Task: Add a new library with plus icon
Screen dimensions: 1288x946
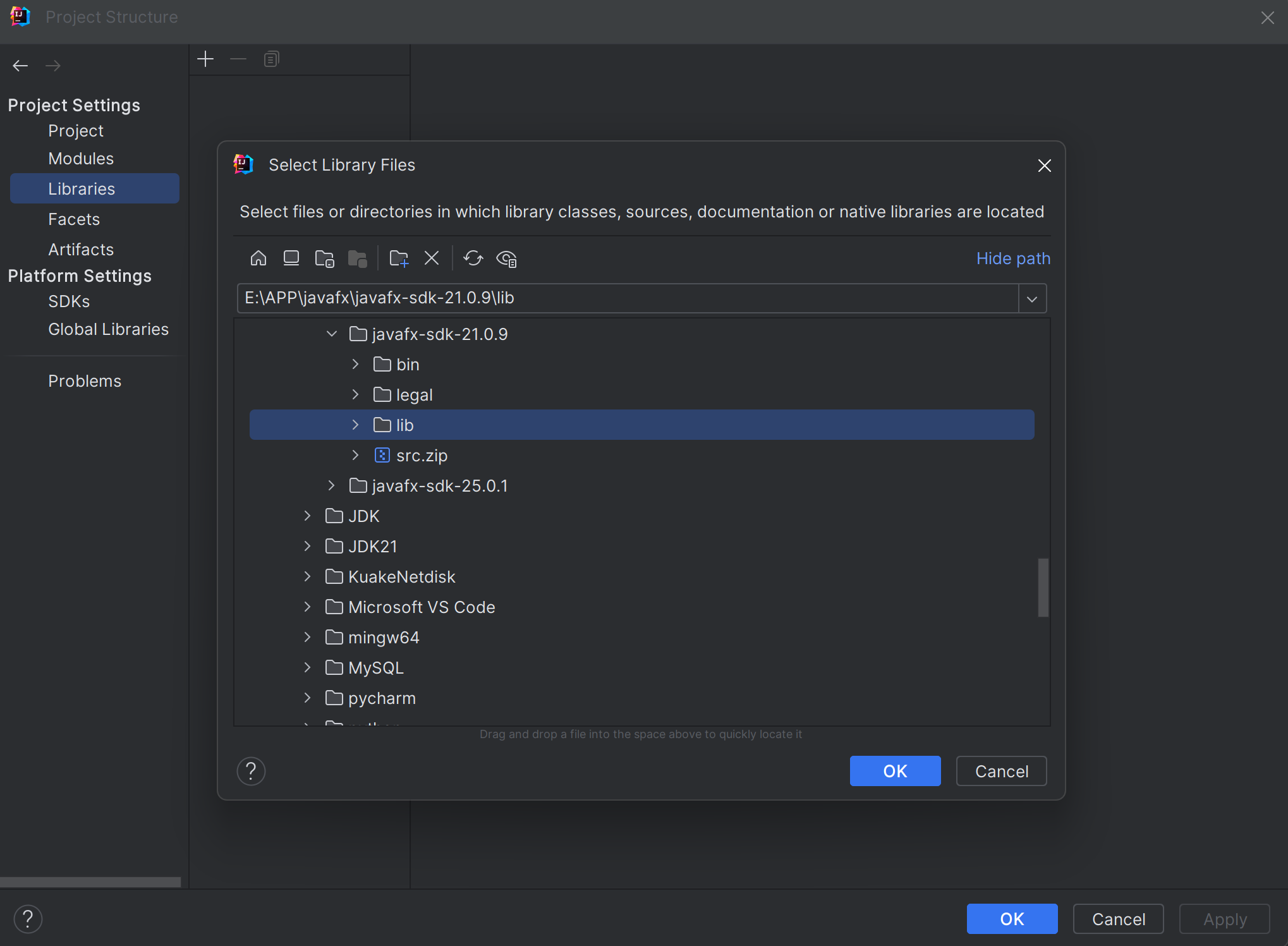Action: point(205,59)
